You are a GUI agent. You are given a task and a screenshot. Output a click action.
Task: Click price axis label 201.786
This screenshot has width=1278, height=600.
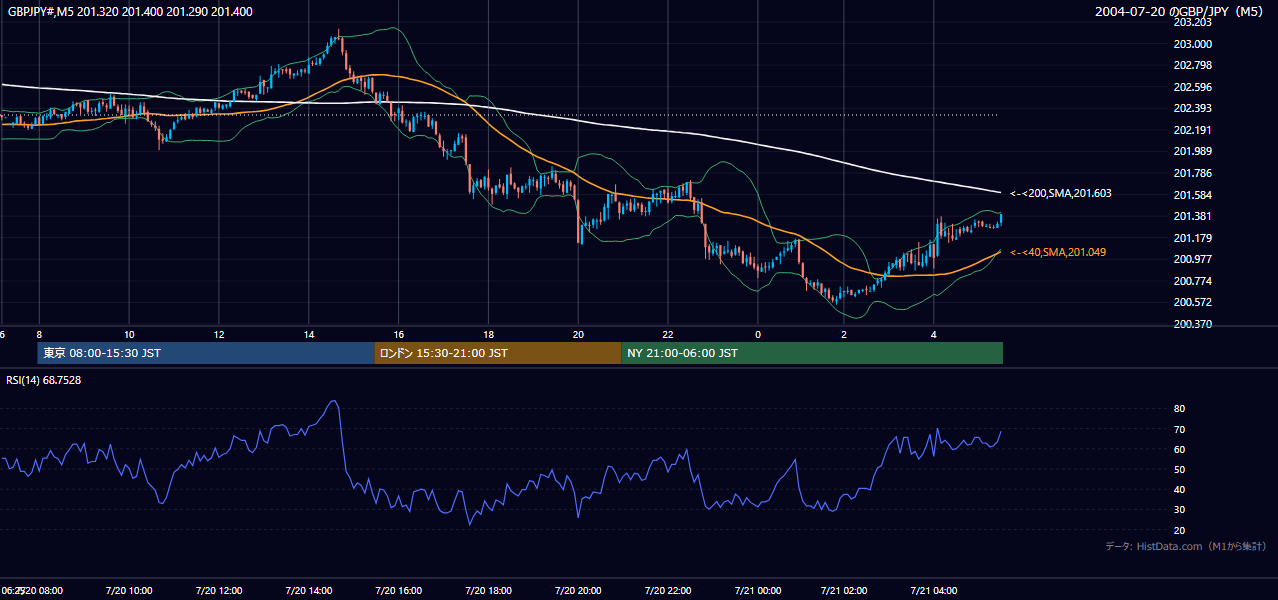click(x=1193, y=173)
